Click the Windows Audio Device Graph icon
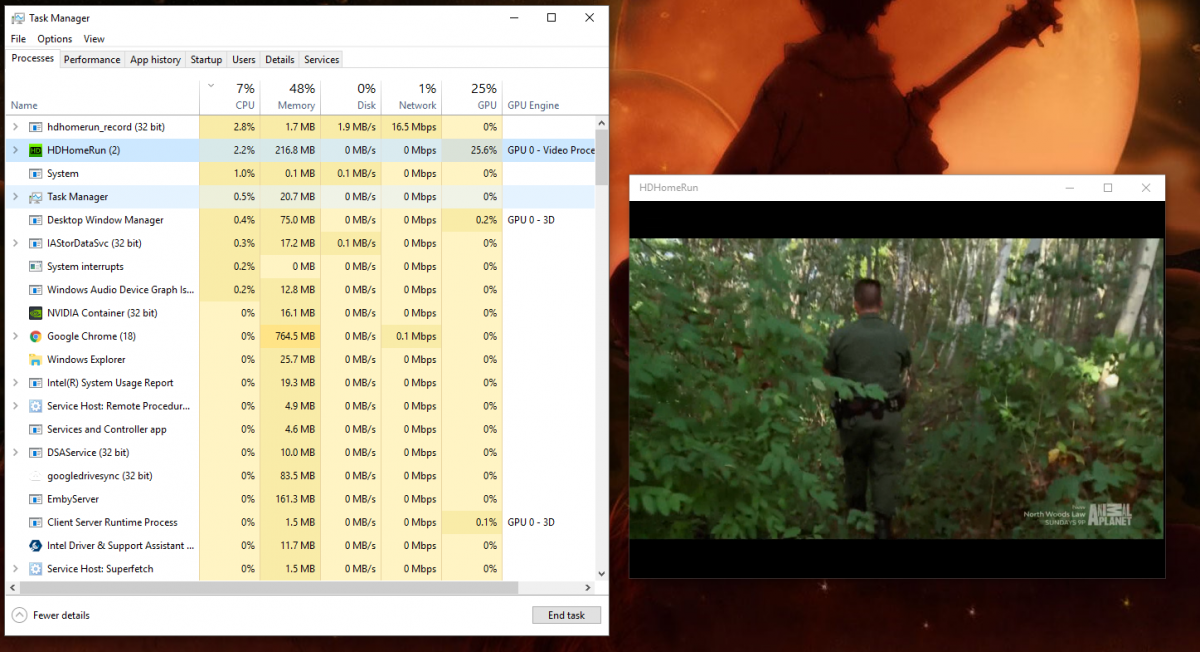The width and height of the screenshot is (1200, 652). 36,290
